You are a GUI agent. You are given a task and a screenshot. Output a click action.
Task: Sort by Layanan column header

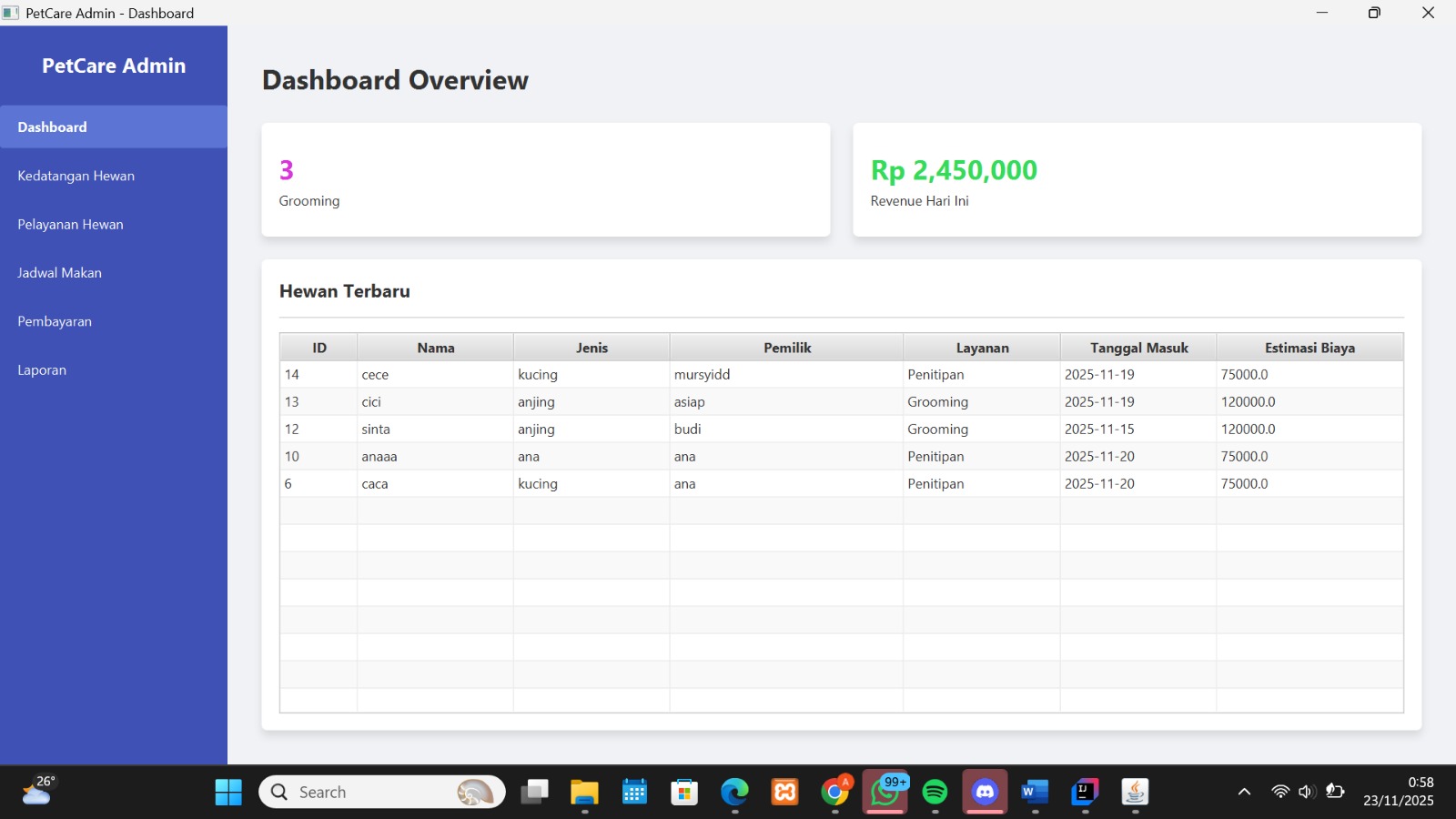(x=982, y=348)
